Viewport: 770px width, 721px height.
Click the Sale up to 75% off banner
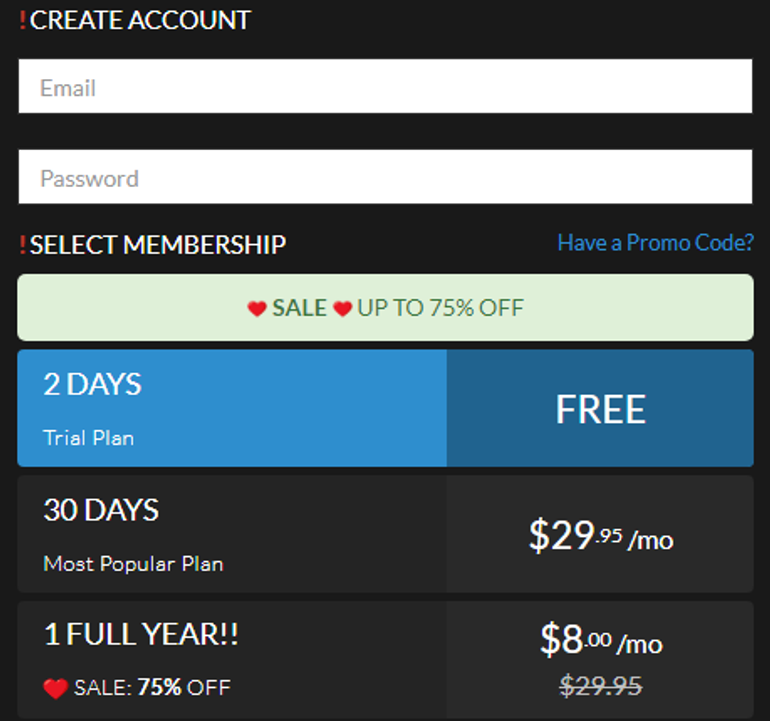385,307
